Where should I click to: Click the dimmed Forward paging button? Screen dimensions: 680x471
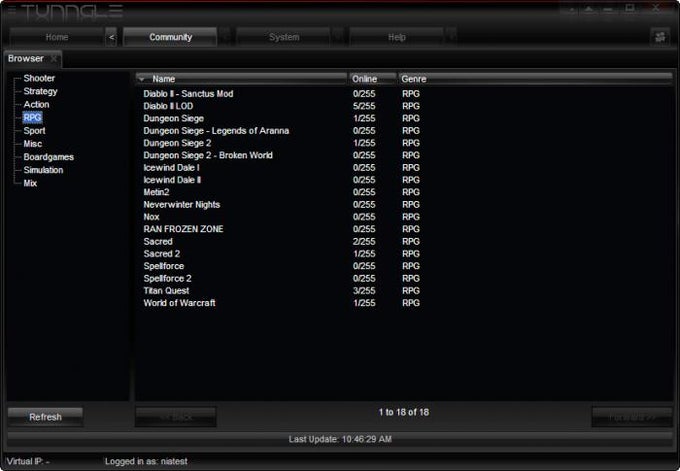[x=632, y=417]
